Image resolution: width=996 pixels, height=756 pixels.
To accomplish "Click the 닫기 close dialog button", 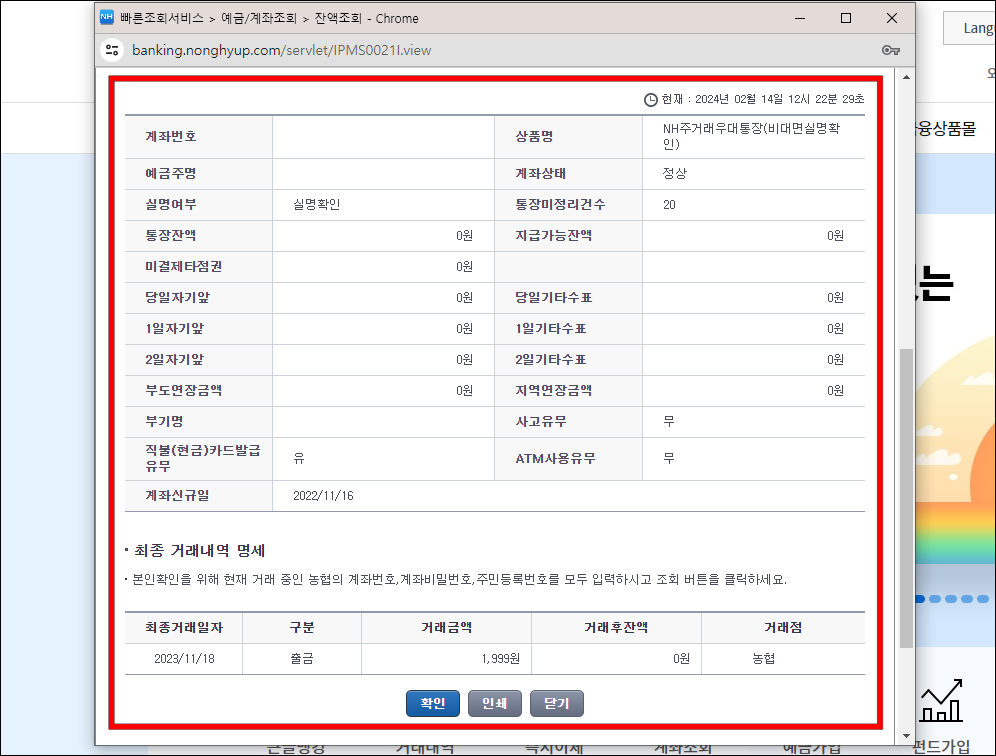I will 556,703.
